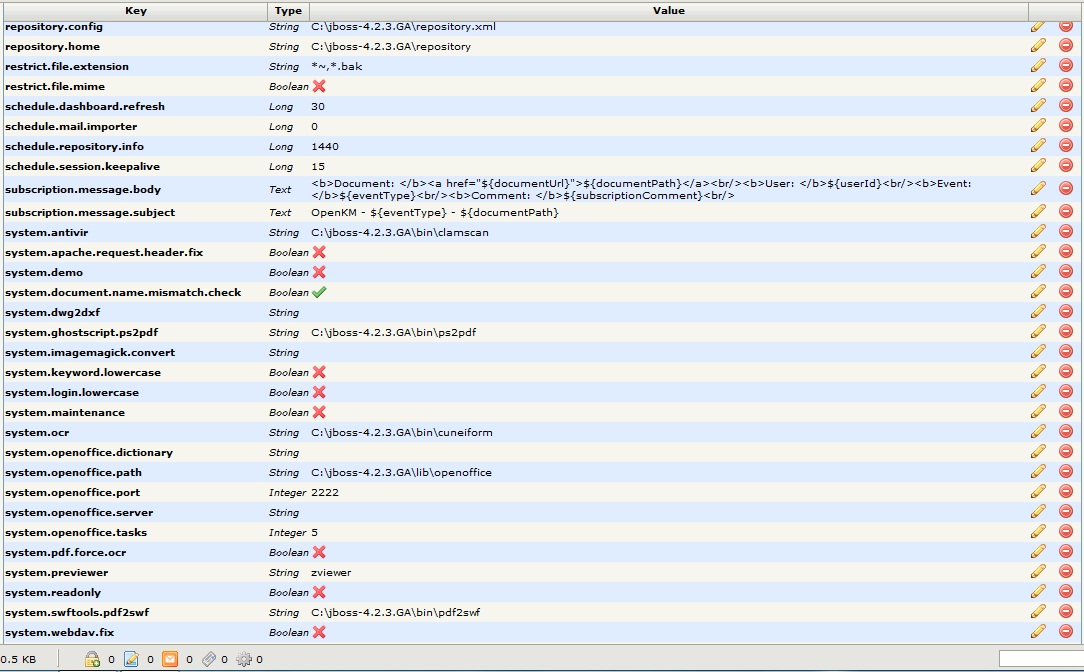Screen dimensions: 1084x672
Task: Sort the table by the Key column header
Action: point(136,10)
